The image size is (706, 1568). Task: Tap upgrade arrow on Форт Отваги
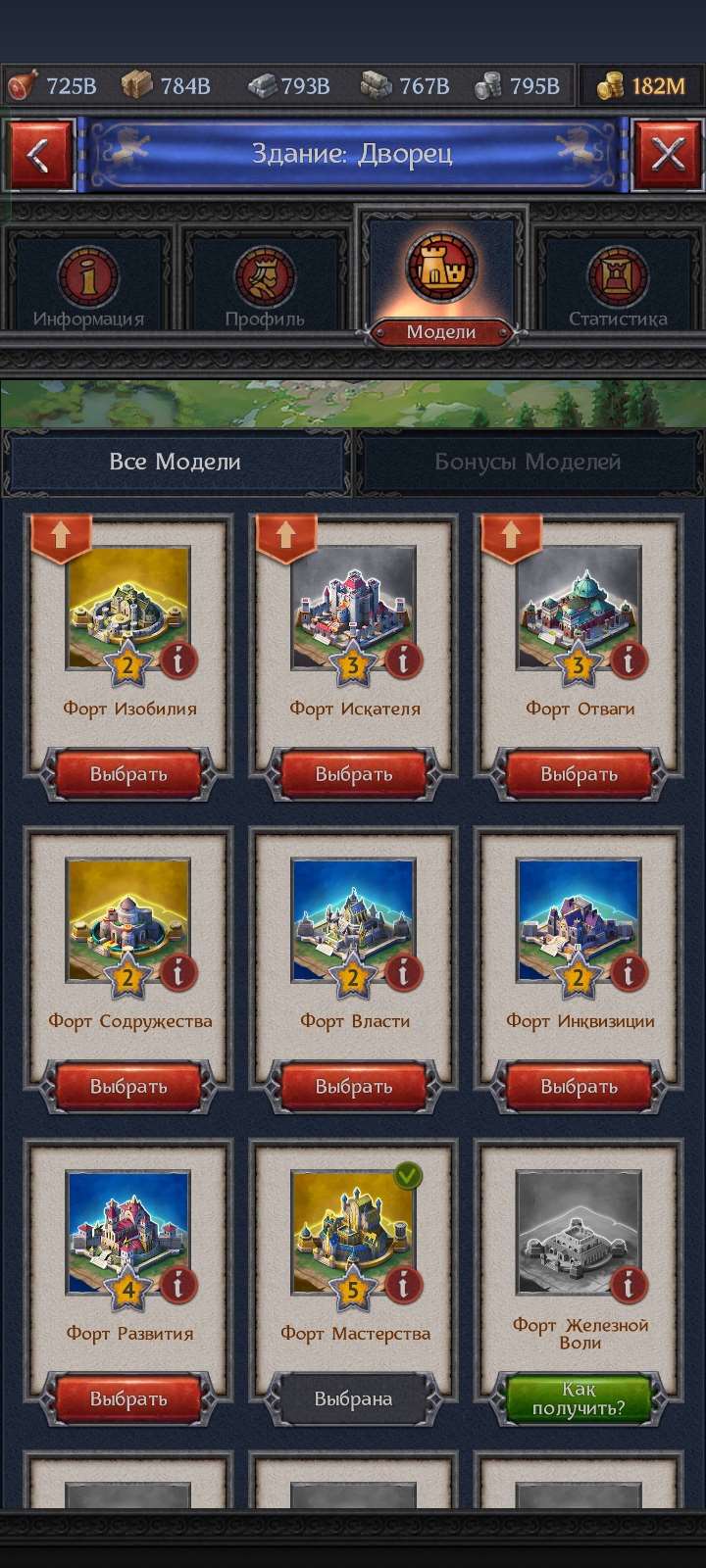511,537
